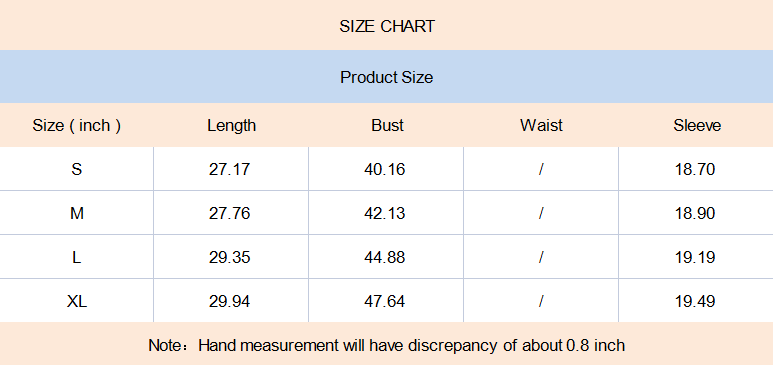Select the XL size row label

pos(76,301)
